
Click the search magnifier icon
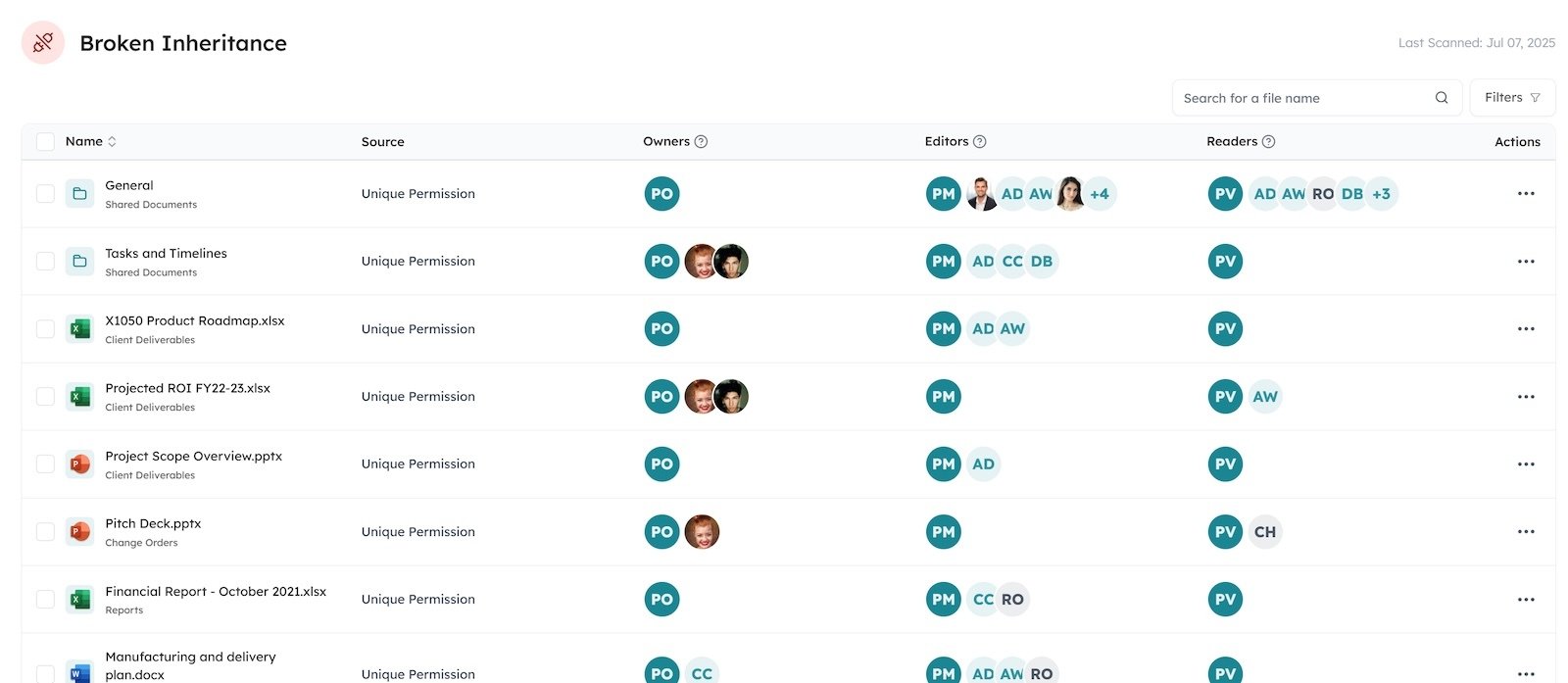coord(1442,98)
